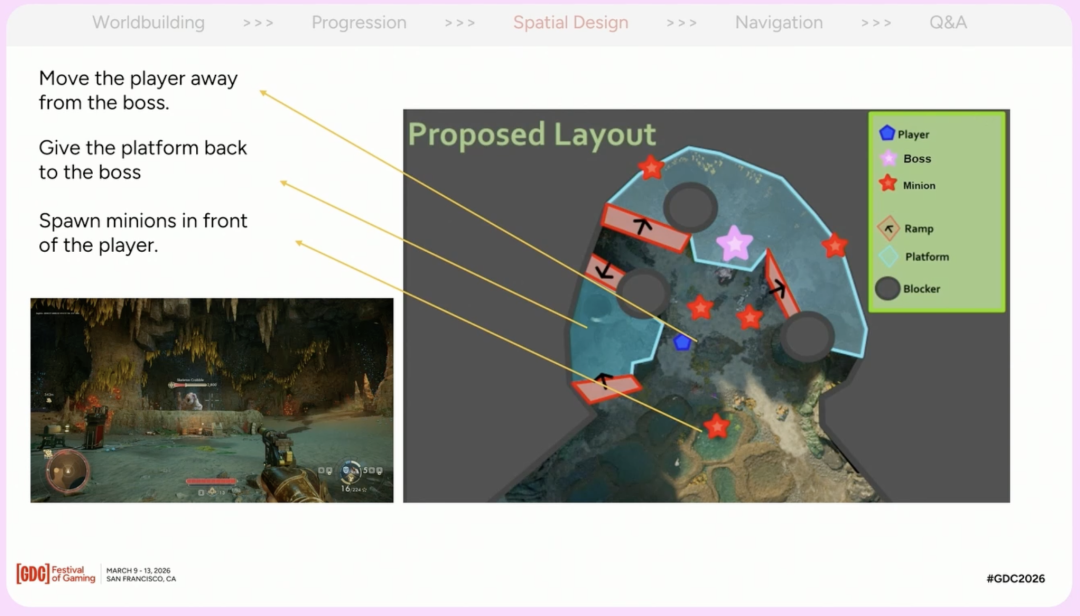Click the "SAN FRANCISCO, CA" text
The height and width of the screenshot is (616, 1080).
pos(141,579)
